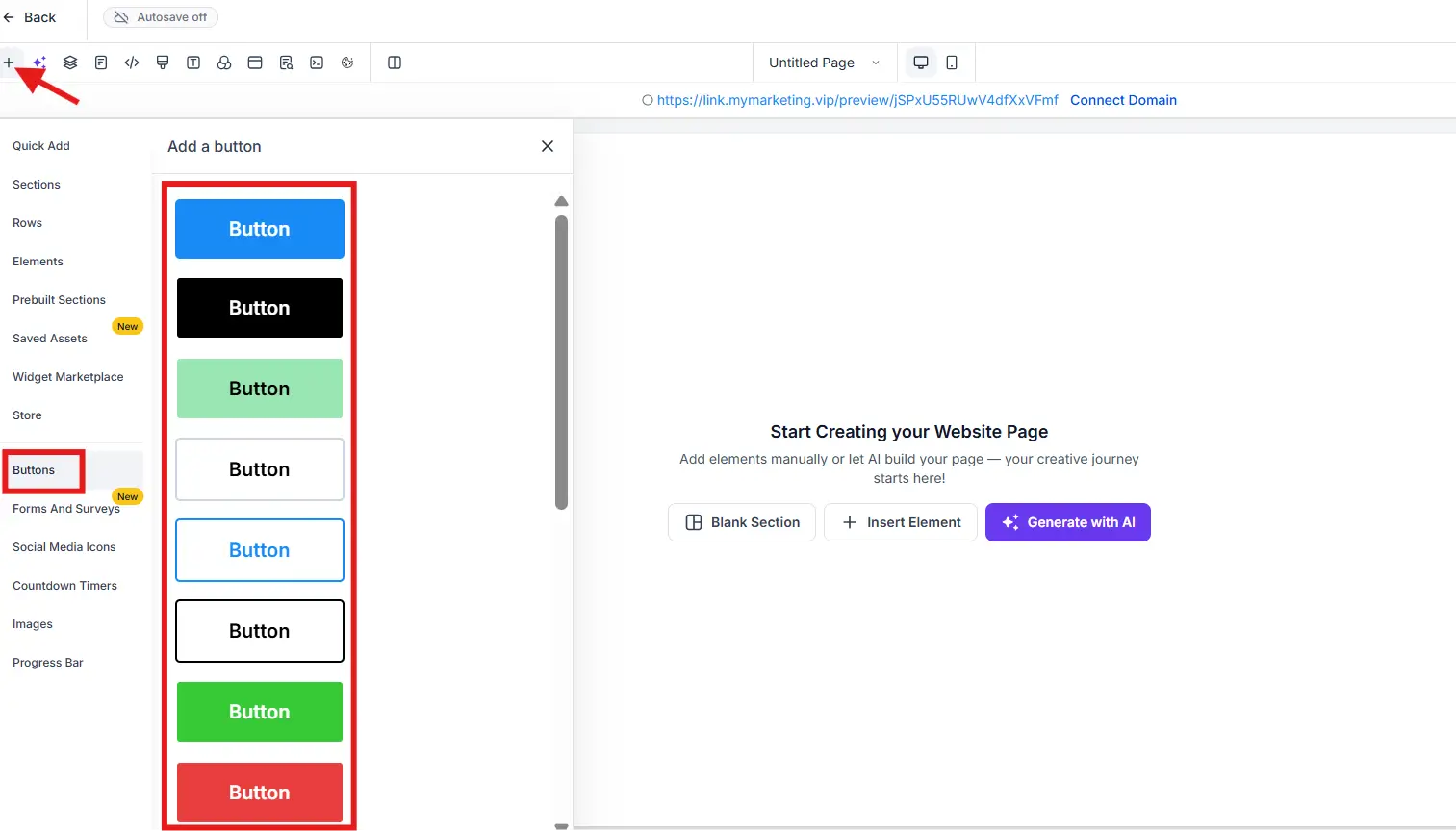Image resolution: width=1456 pixels, height=831 pixels.
Task: Open the custom code brackets icon
Action: 132,63
